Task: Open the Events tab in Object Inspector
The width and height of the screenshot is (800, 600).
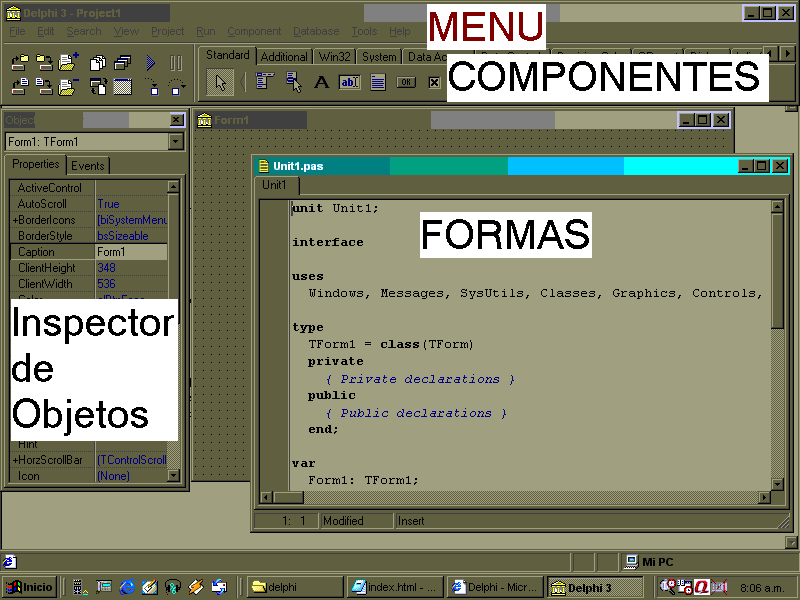Action: [x=87, y=166]
